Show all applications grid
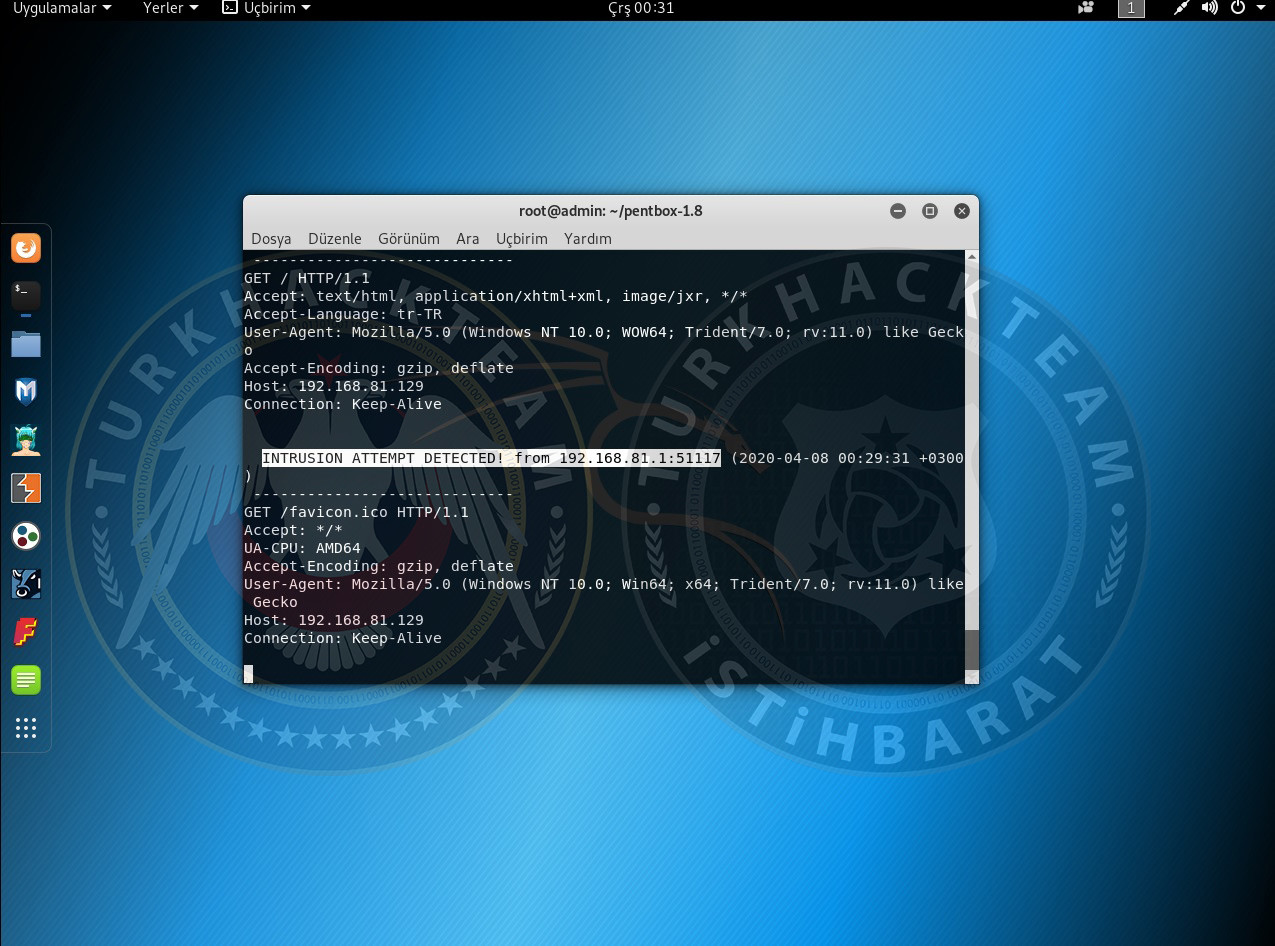 pyautogui.click(x=26, y=728)
